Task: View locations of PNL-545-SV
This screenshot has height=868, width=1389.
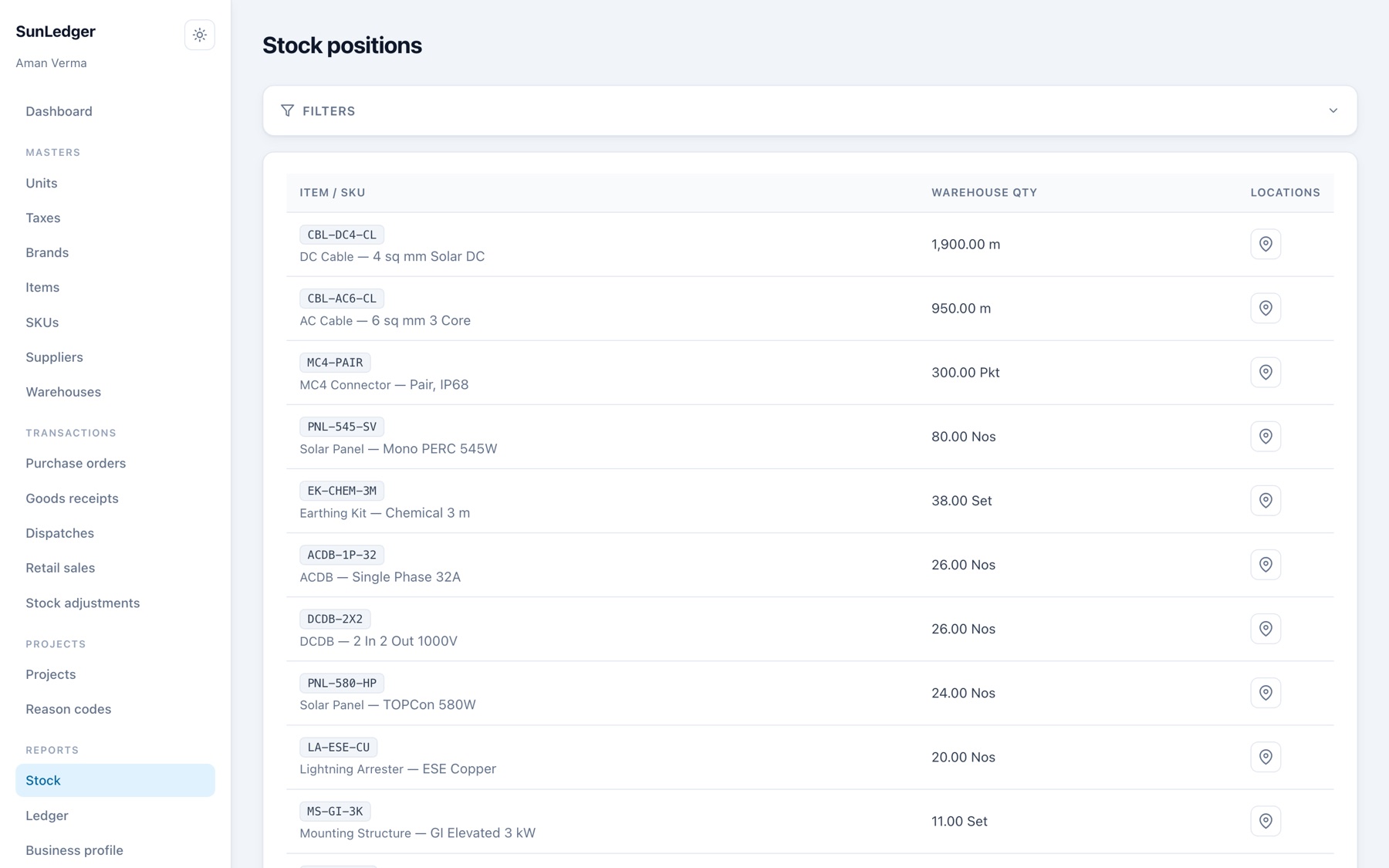Action: pyautogui.click(x=1266, y=436)
